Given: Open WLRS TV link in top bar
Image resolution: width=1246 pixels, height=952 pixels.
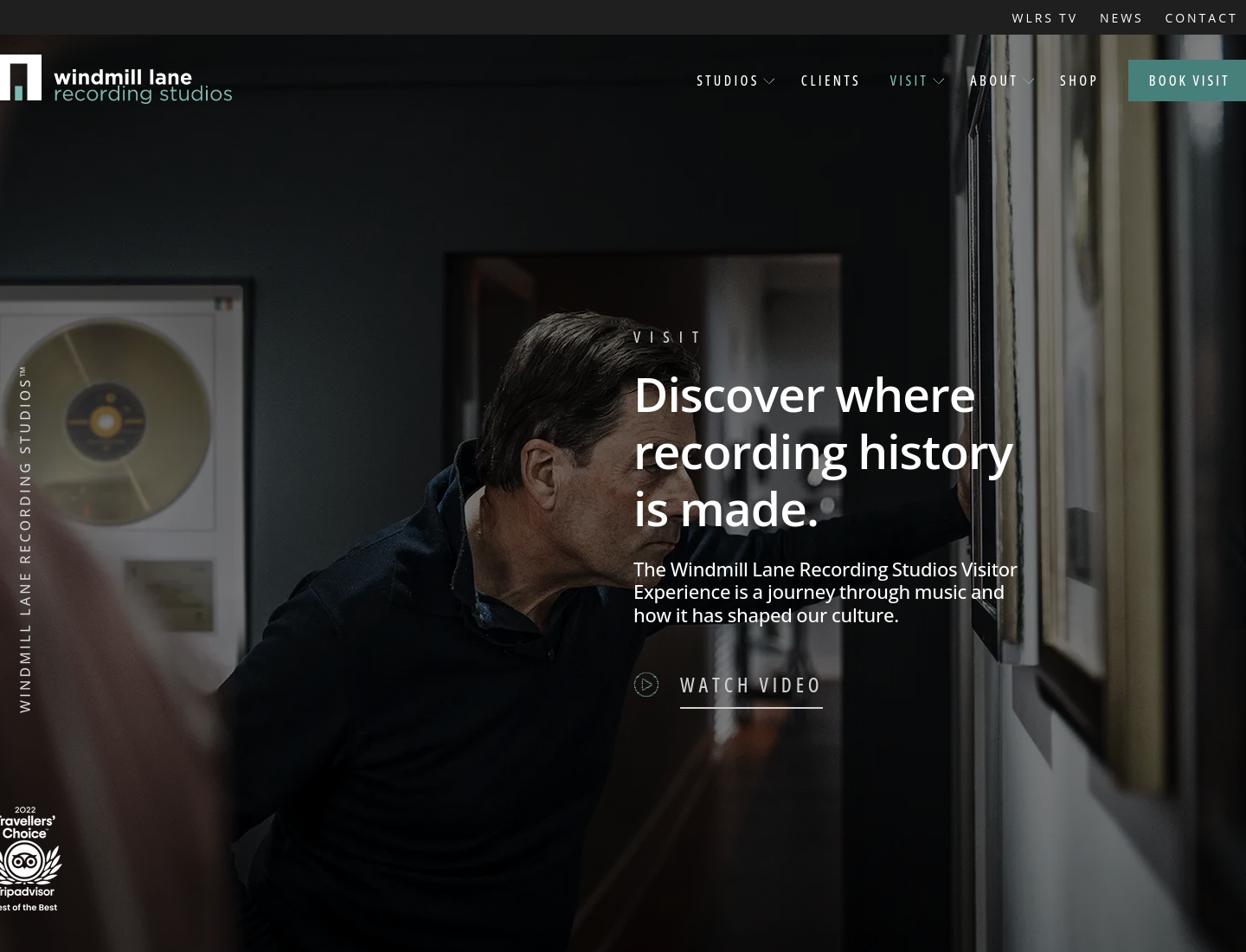Looking at the screenshot, I should [x=1044, y=18].
